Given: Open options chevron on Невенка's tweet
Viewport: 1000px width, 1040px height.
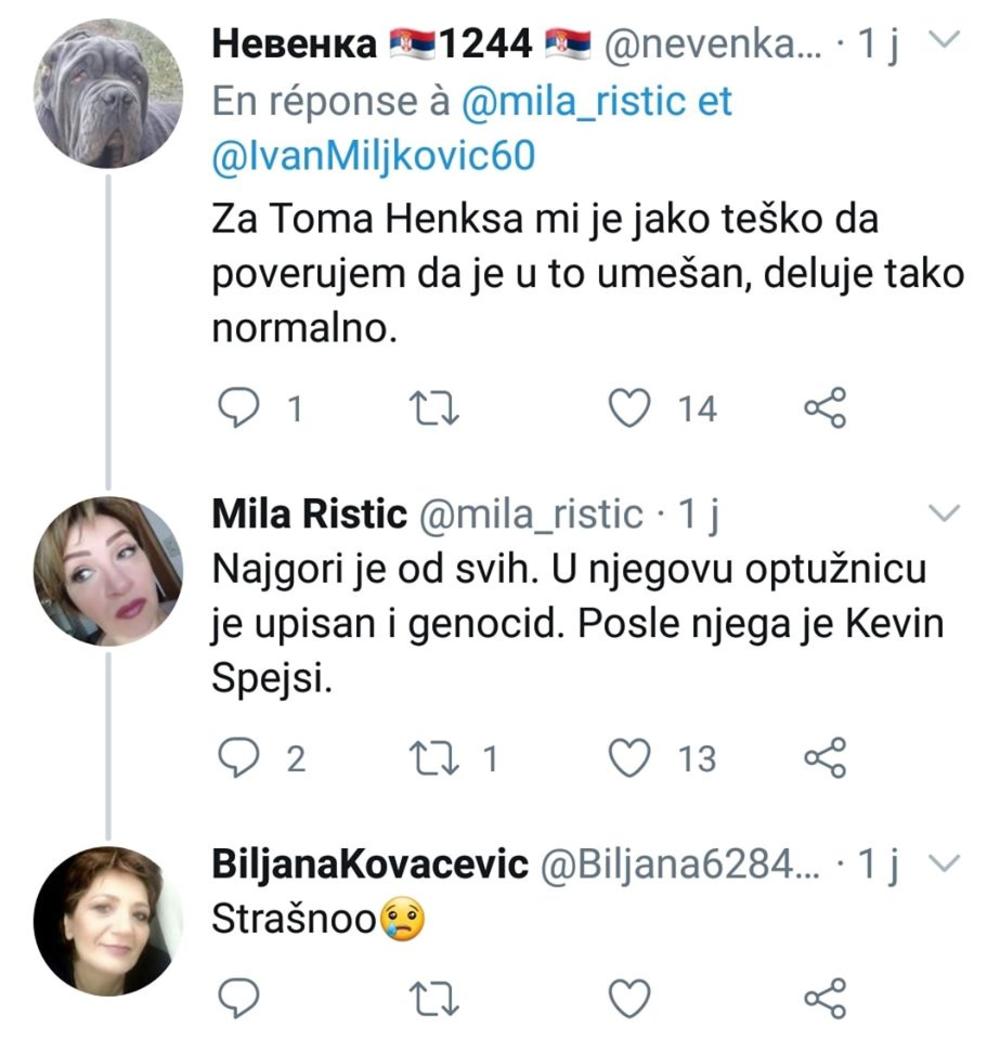Looking at the screenshot, I should [x=942, y=42].
